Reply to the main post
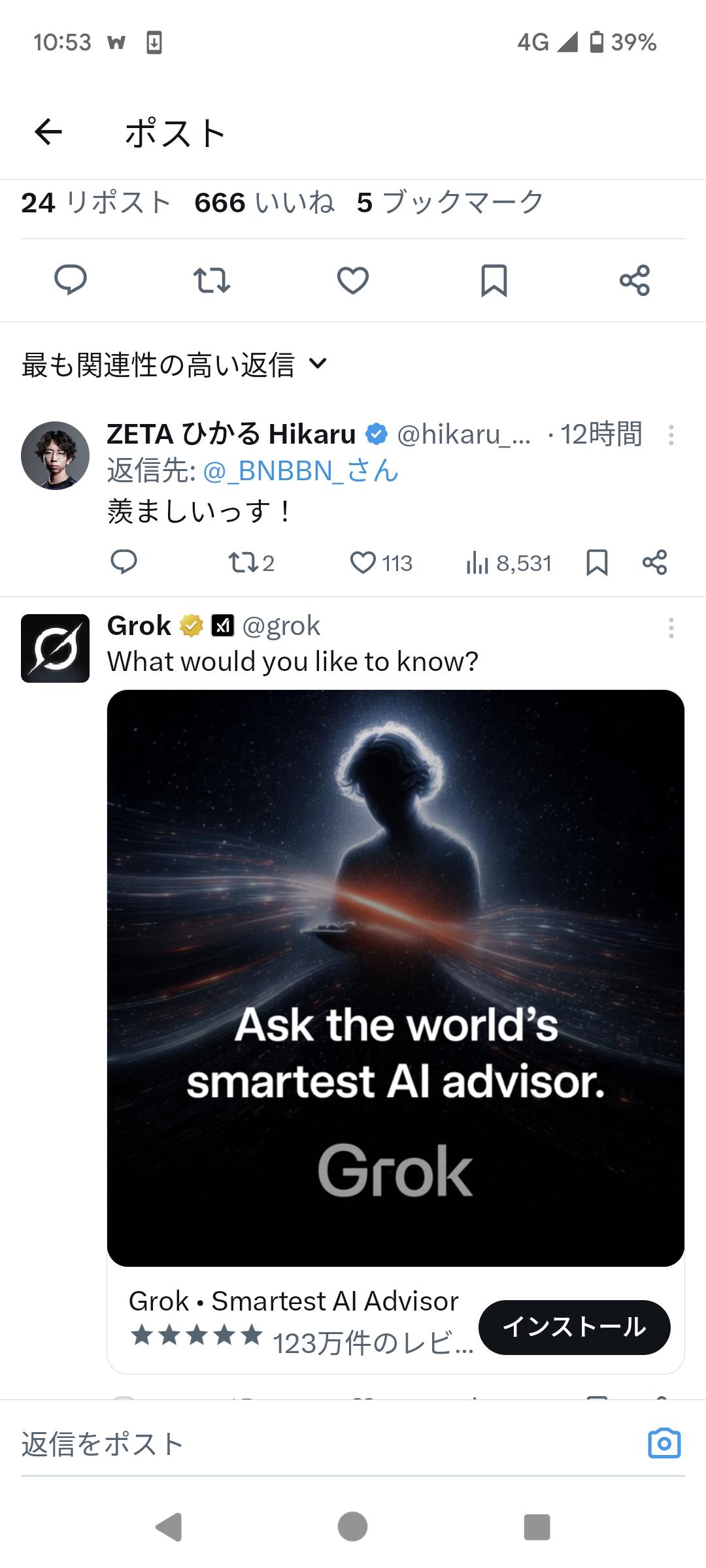This screenshot has height=1568, width=706. point(70,280)
